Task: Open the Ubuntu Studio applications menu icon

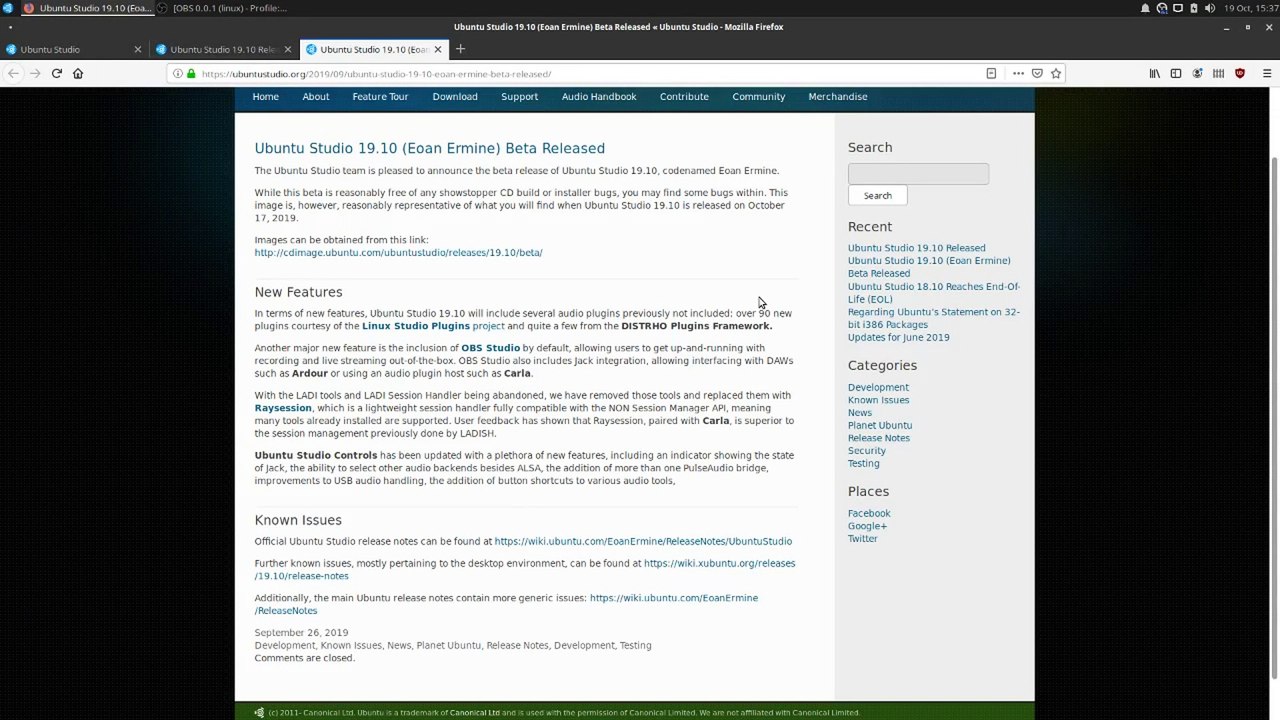Action: point(8,8)
